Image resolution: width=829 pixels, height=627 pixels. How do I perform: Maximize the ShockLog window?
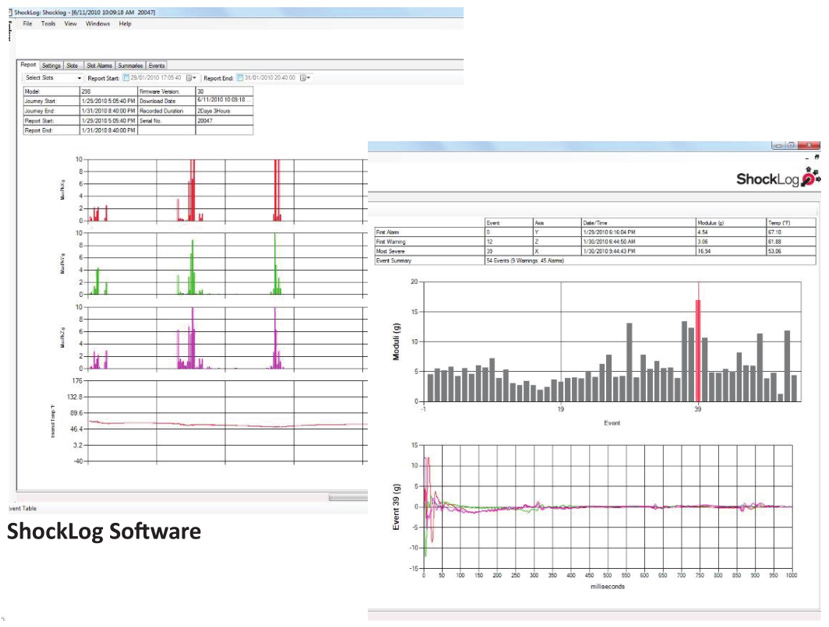tap(791, 145)
